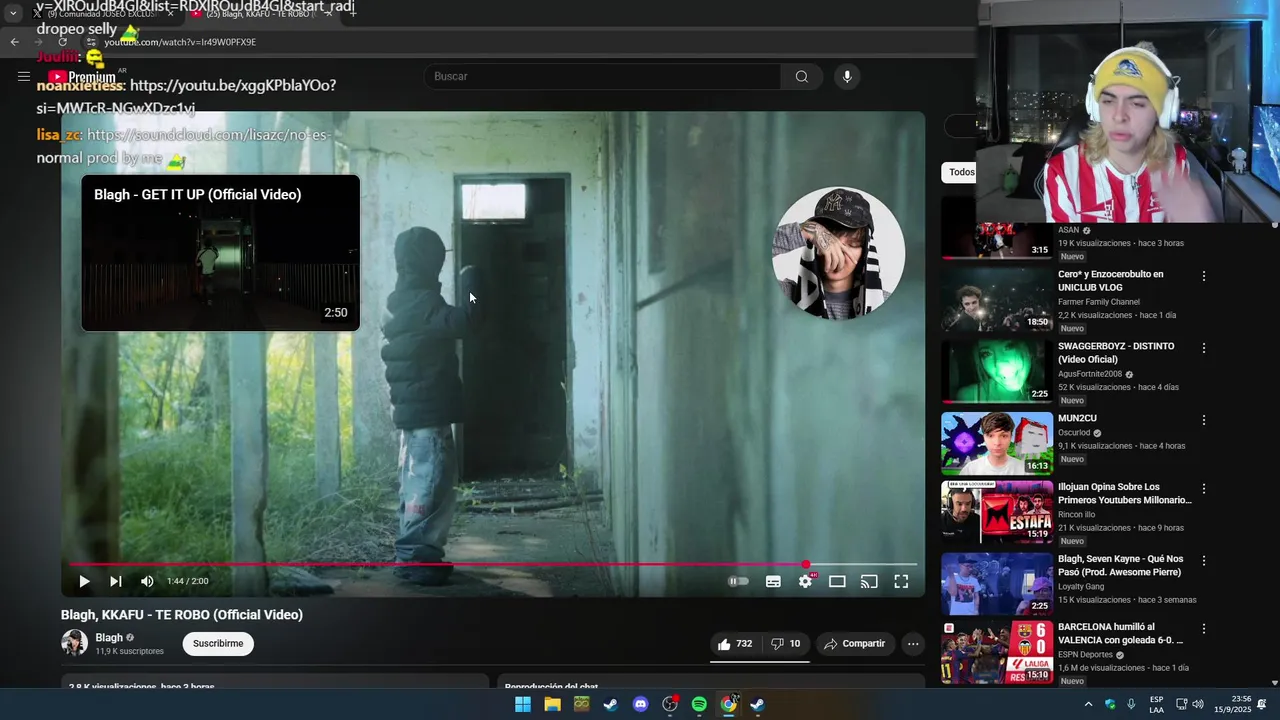Viewport: 1280px width, 720px height.
Task: Open Blagh GET IT UP suggested card
Action: 220,253
